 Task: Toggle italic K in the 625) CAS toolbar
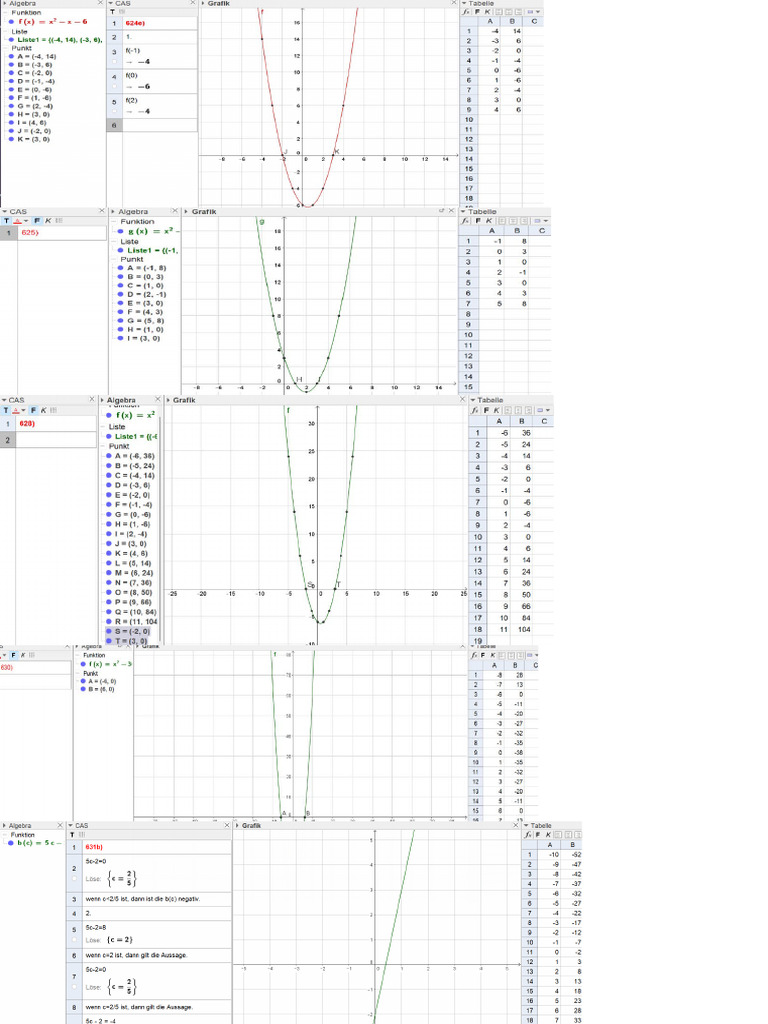coord(48,221)
